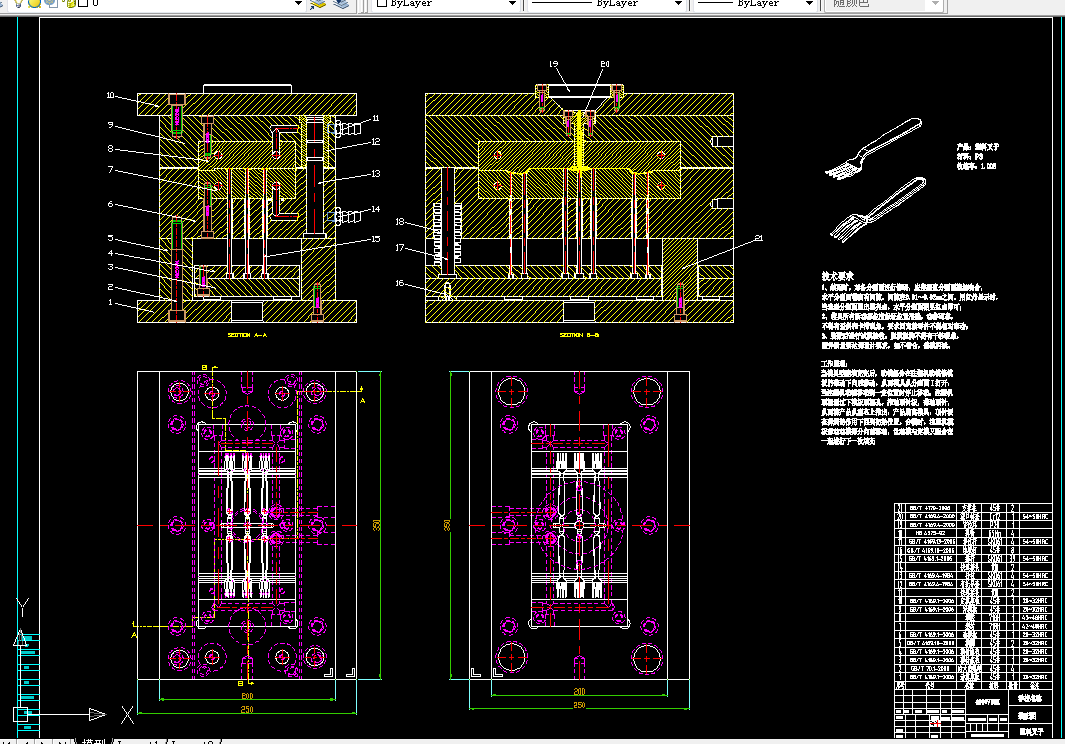Toggle the layer on/off lightbulb icon
Screen dimensions: 1065x744
(x=18, y=3)
